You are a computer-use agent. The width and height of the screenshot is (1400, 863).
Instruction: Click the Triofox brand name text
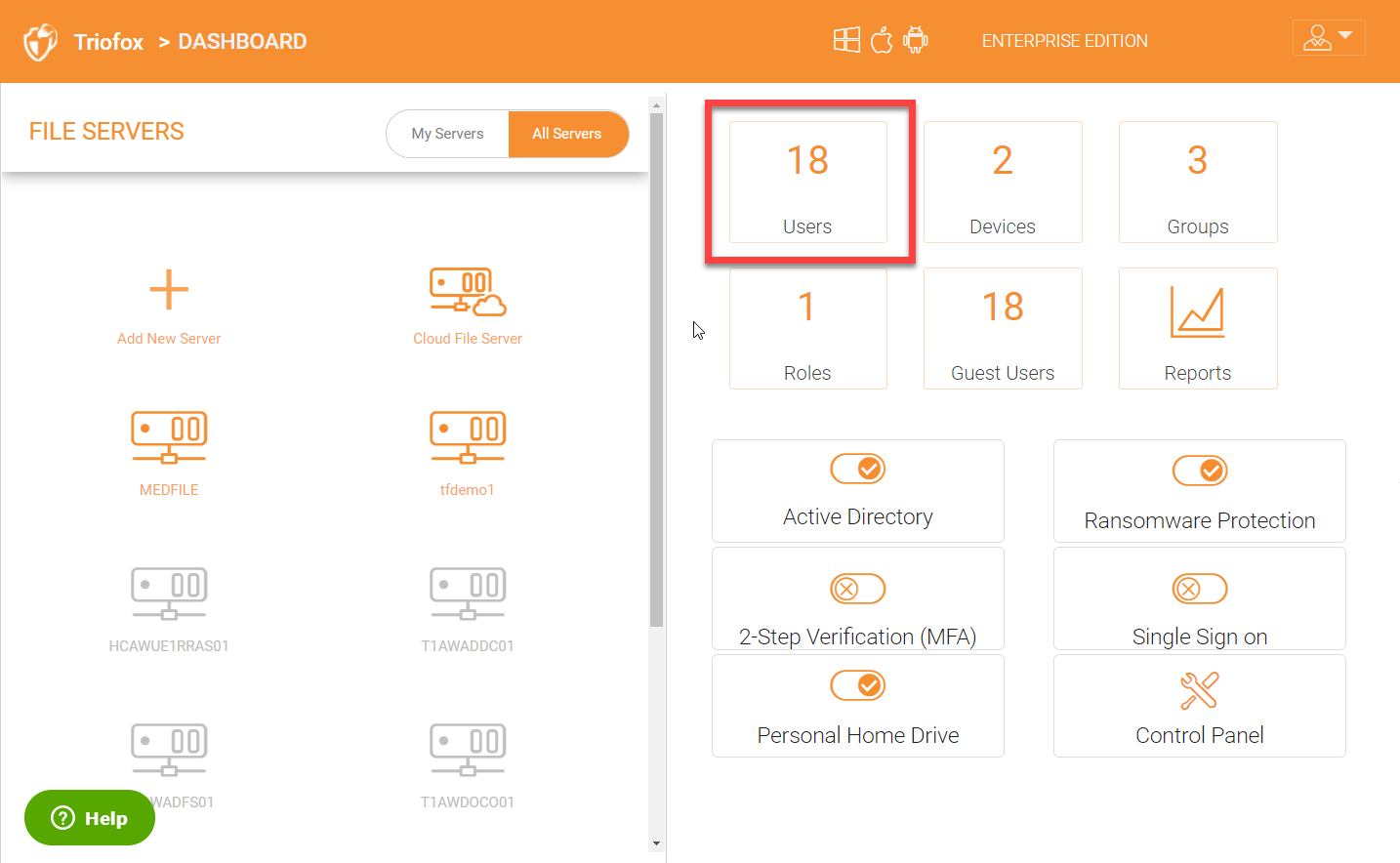tap(108, 42)
